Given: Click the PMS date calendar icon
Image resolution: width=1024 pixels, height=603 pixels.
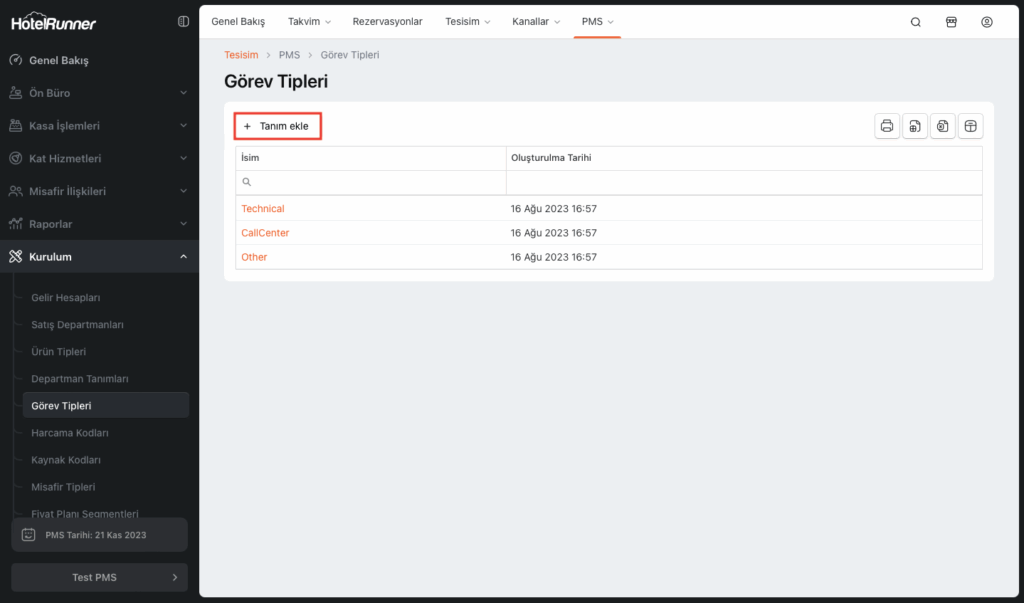Looking at the screenshot, I should (x=29, y=535).
